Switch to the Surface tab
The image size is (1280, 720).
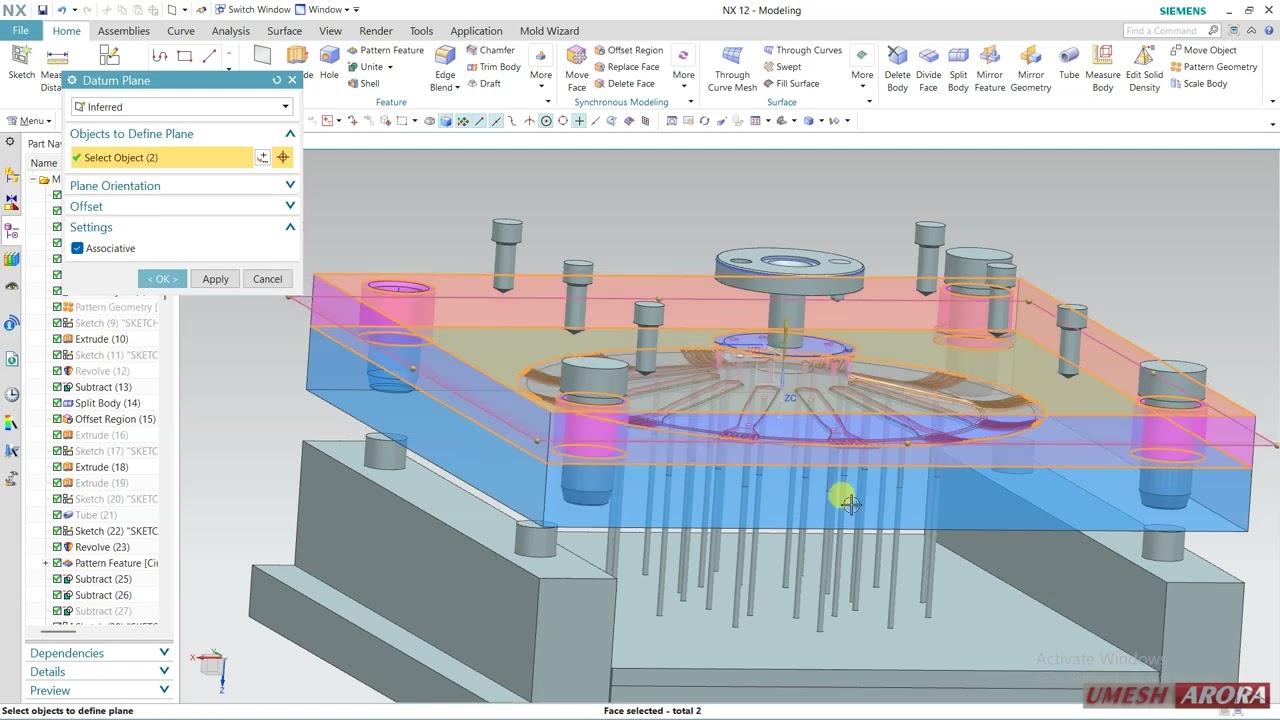point(284,31)
